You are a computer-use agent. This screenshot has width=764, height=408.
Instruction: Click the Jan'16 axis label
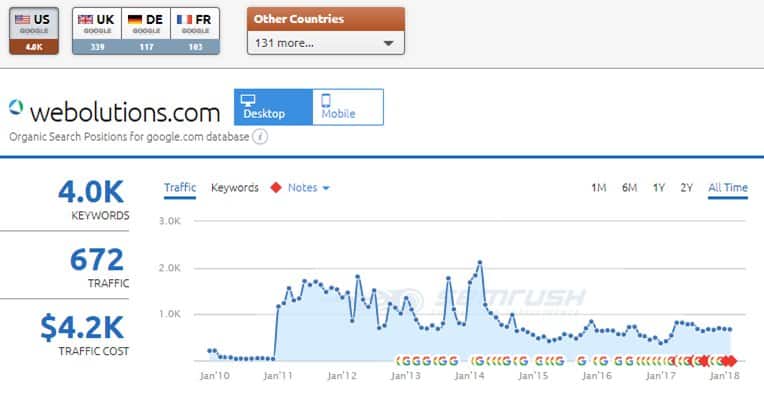[597, 376]
